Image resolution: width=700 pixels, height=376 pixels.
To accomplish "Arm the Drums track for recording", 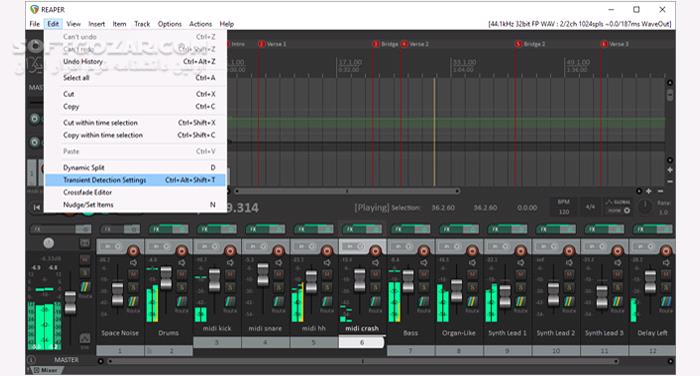I will click(181, 251).
